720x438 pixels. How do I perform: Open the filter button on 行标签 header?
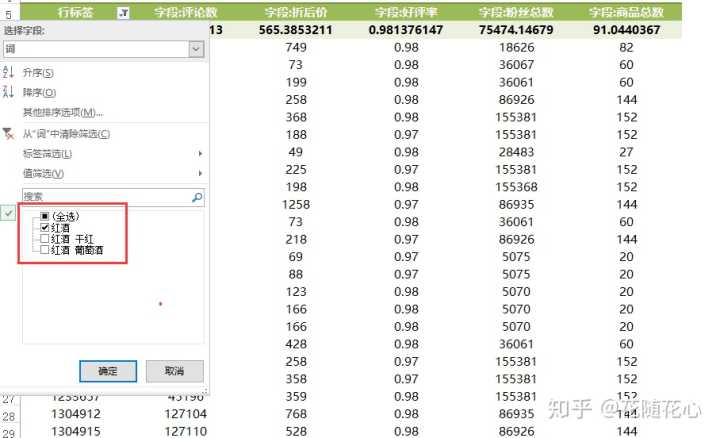click(x=123, y=13)
